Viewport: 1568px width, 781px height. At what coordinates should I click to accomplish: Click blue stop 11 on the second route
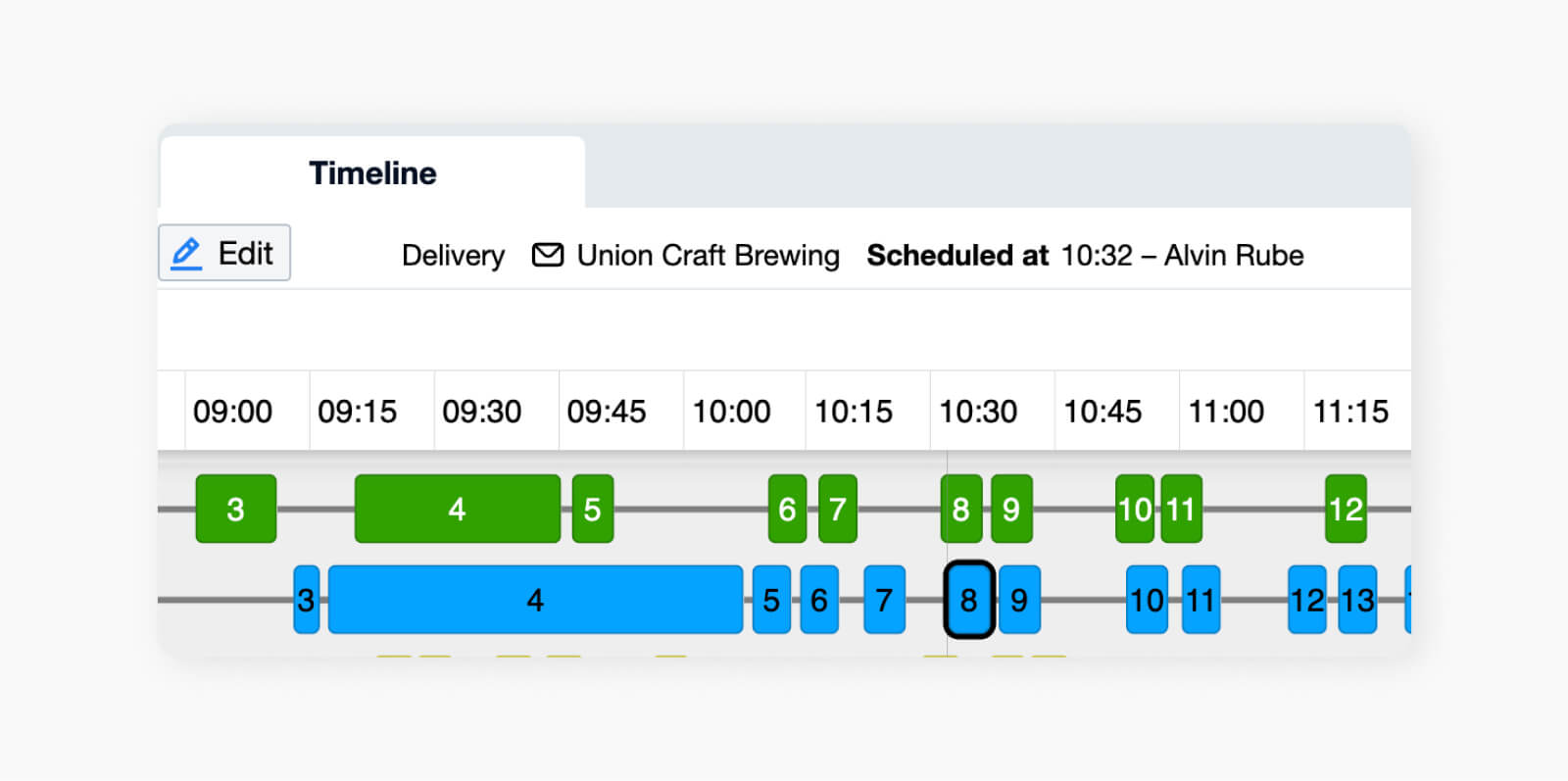tap(1200, 600)
